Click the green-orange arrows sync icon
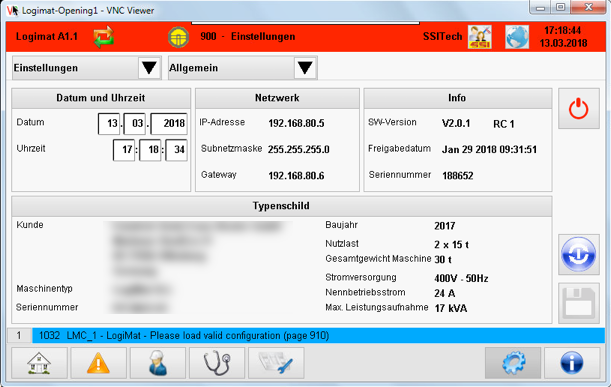 point(104,37)
